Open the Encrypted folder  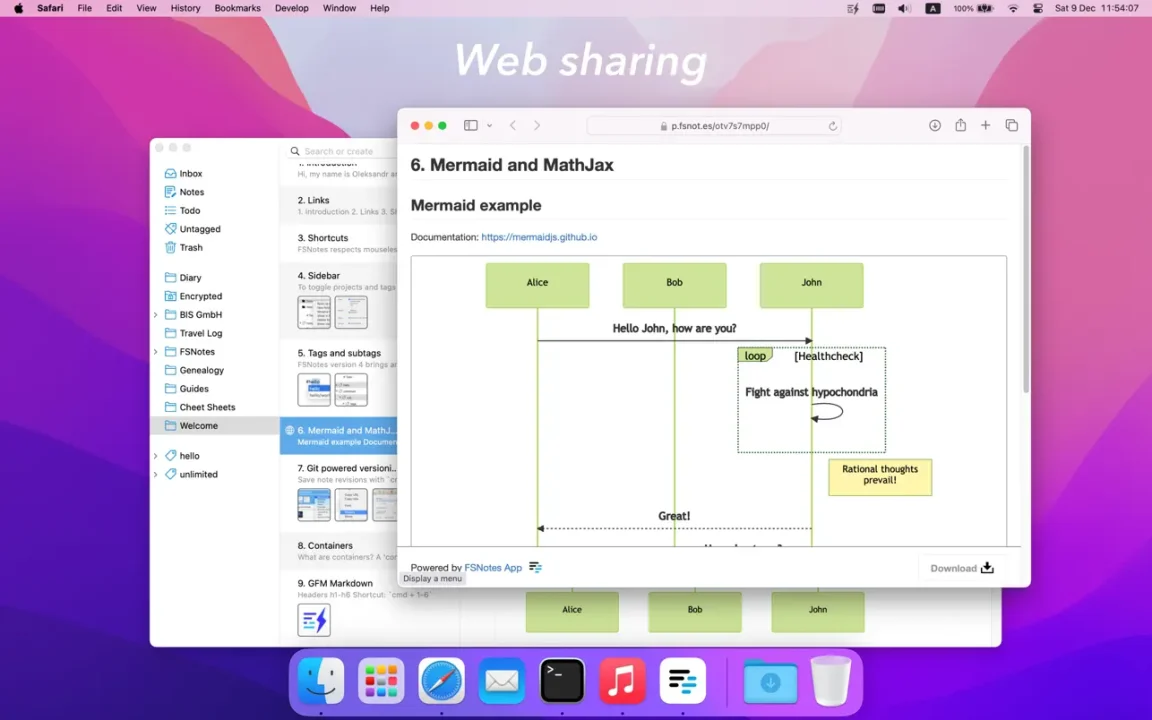point(201,296)
